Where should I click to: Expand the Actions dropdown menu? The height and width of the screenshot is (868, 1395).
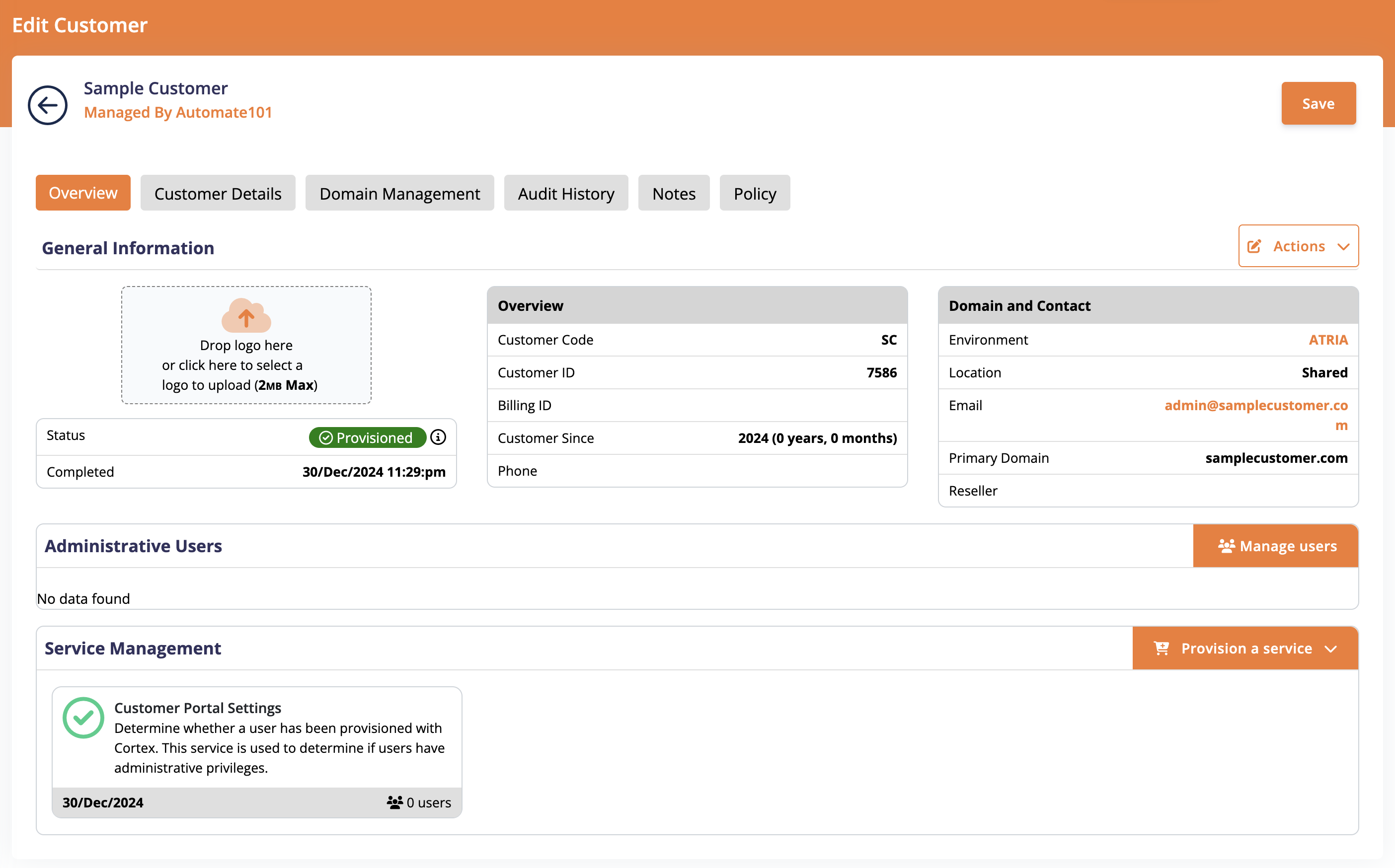pos(1298,246)
